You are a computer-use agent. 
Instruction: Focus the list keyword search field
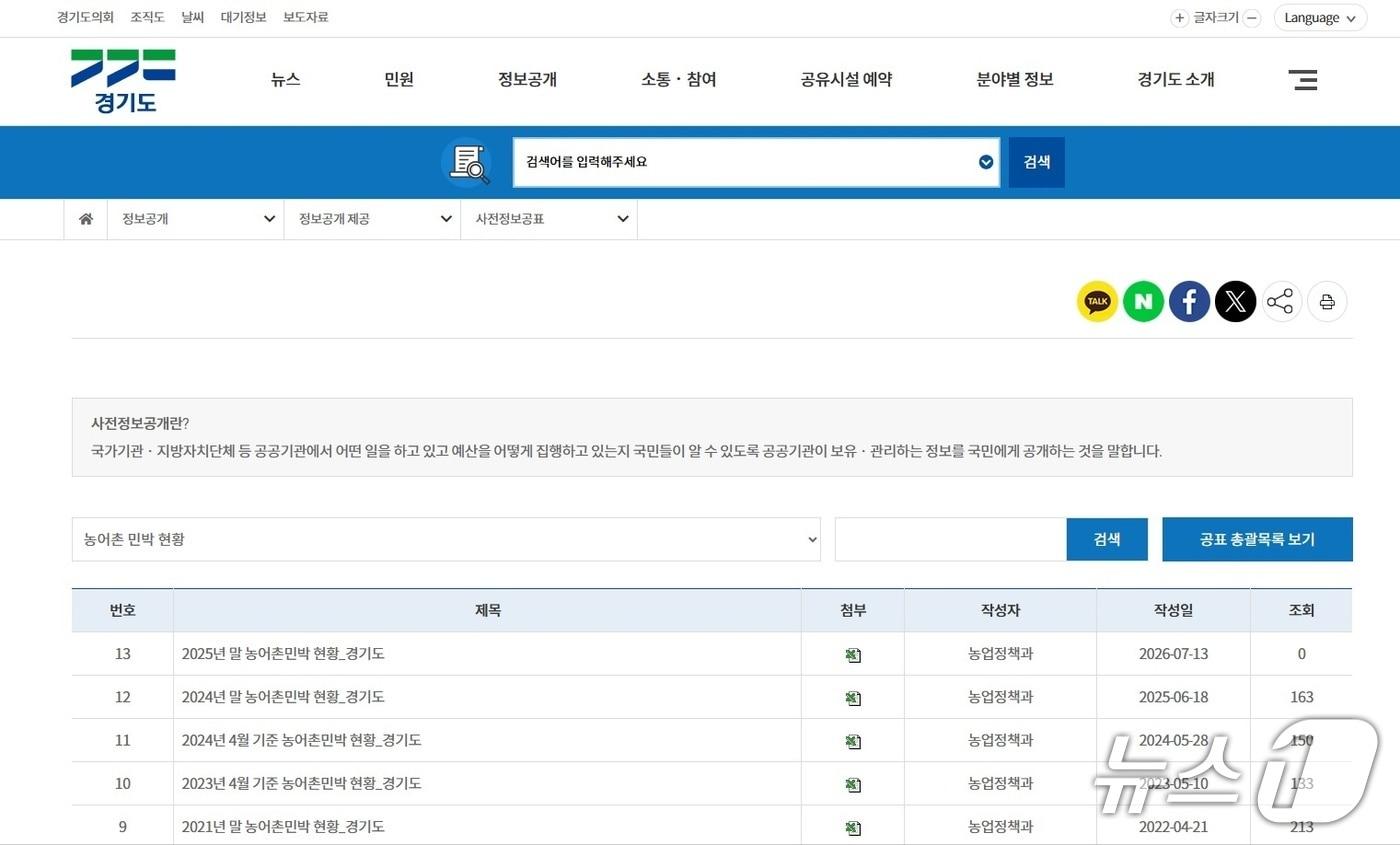coord(950,539)
